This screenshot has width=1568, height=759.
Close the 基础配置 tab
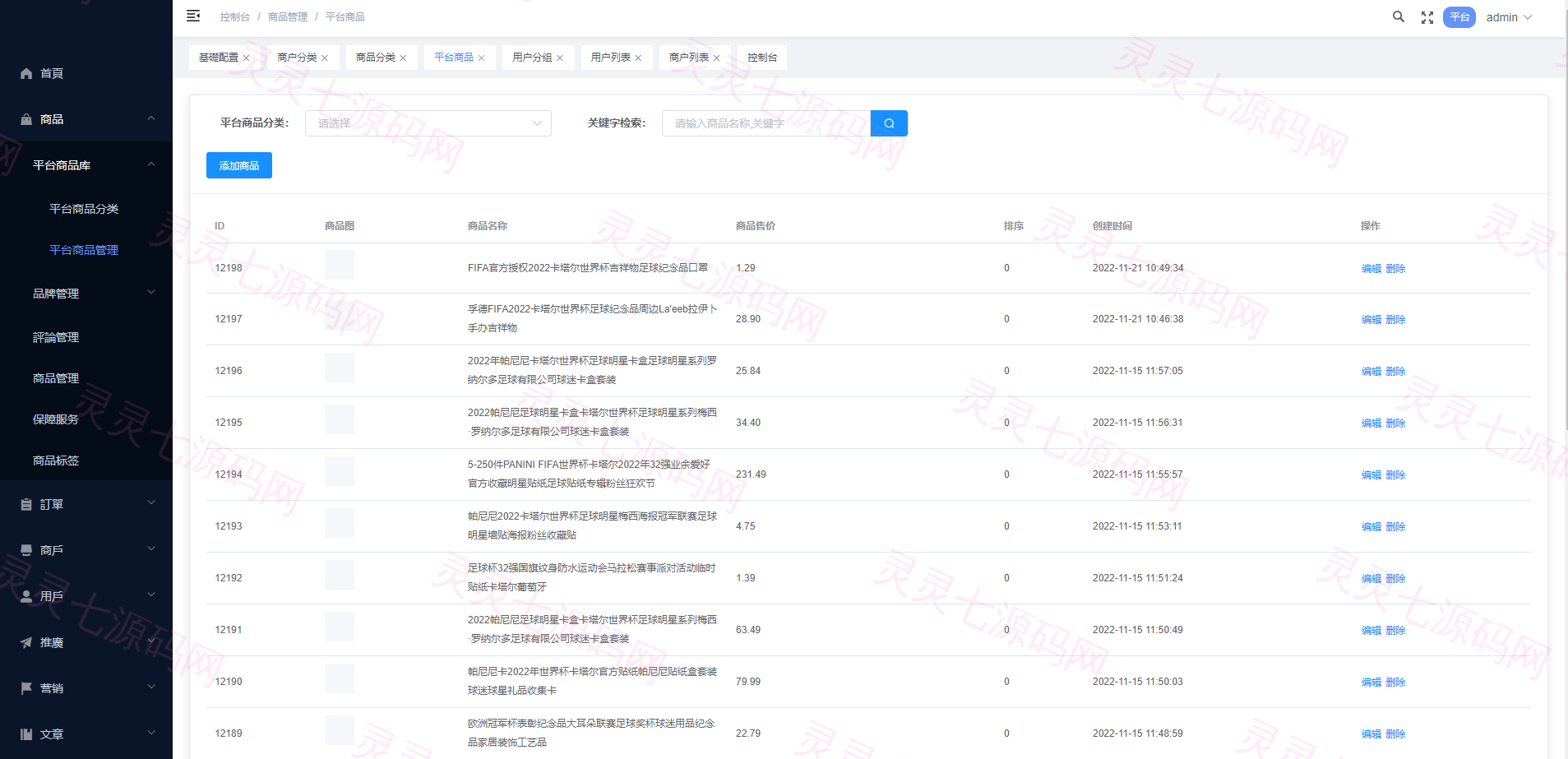pyautogui.click(x=246, y=58)
